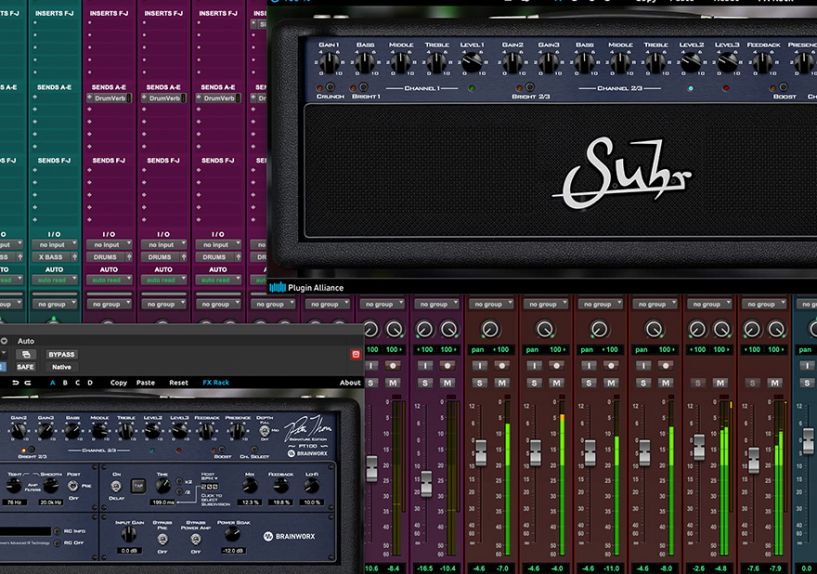The width and height of the screenshot is (817, 574).
Task: Click Copy in lower PT100 toolbar
Action: pos(118,383)
